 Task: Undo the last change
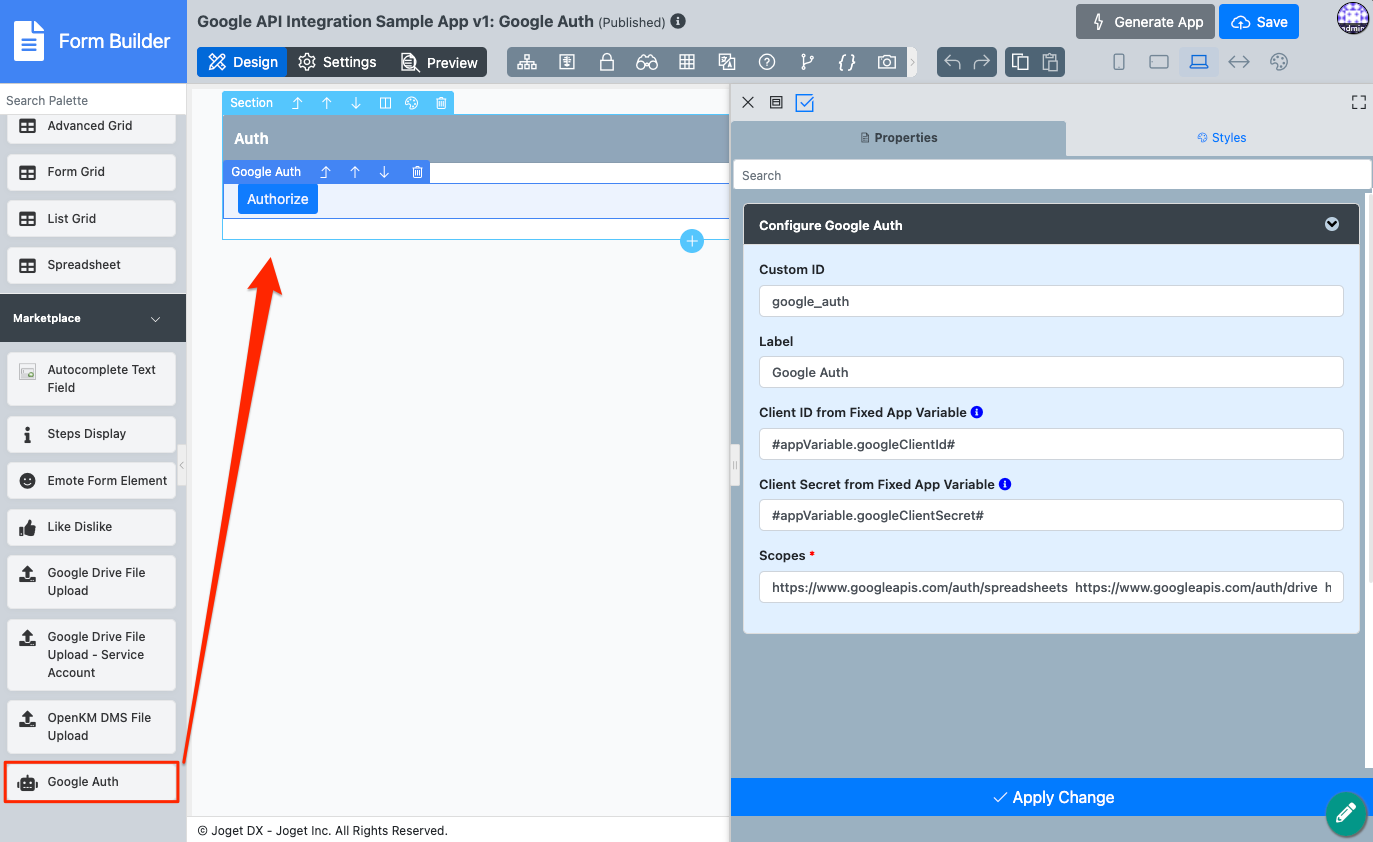[952, 62]
